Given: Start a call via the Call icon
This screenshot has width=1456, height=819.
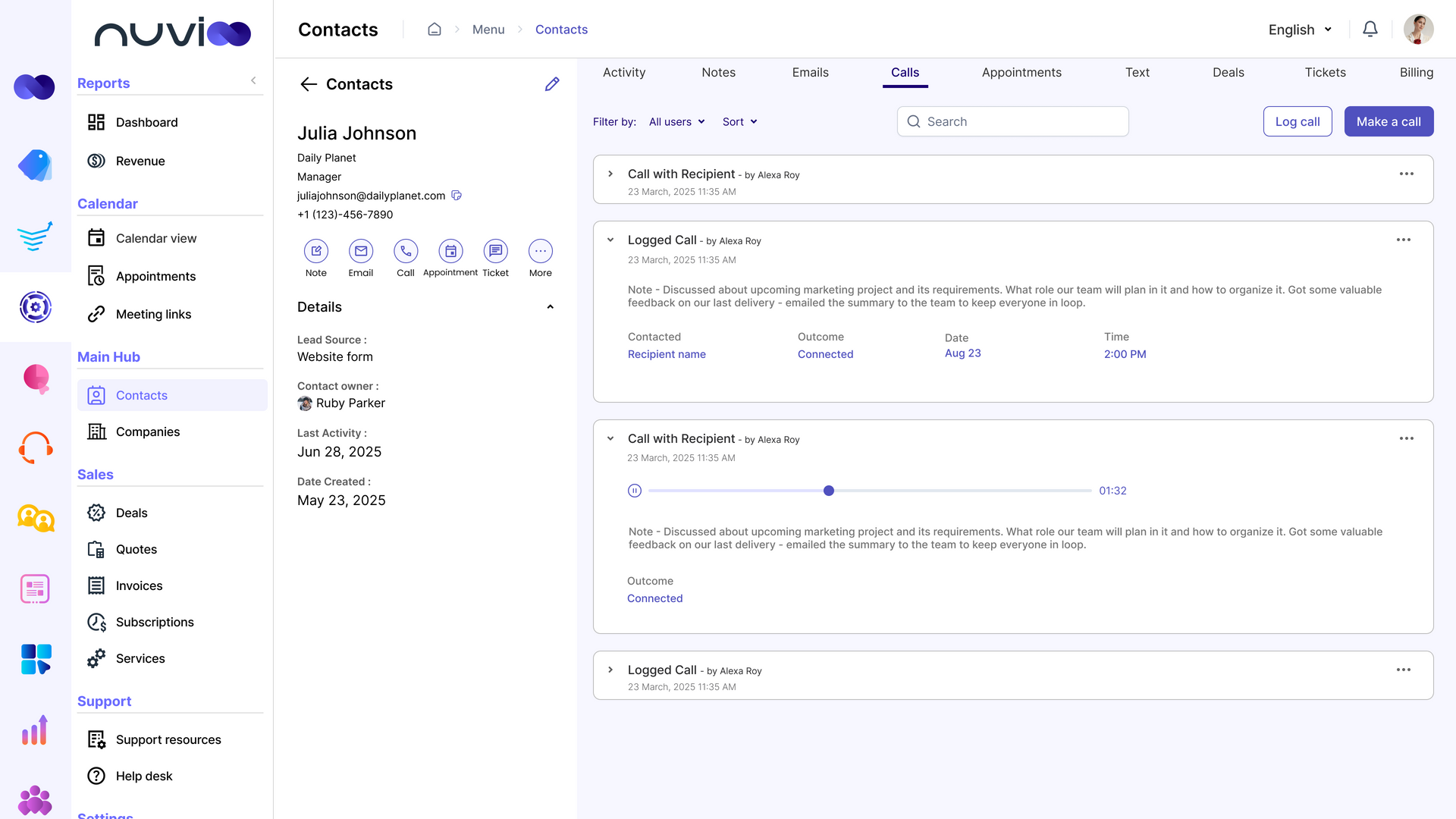Looking at the screenshot, I should point(406,251).
